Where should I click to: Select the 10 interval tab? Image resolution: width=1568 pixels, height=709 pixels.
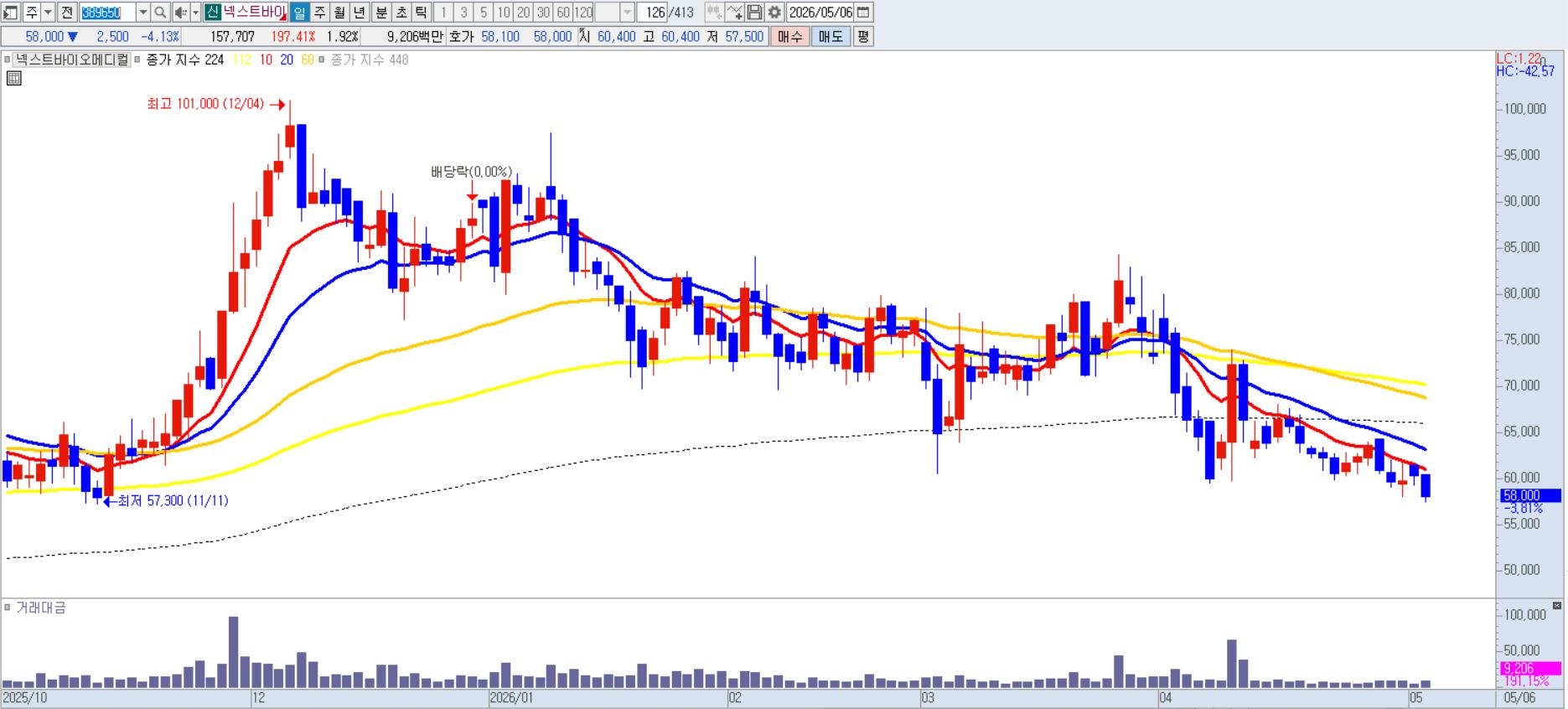503,13
